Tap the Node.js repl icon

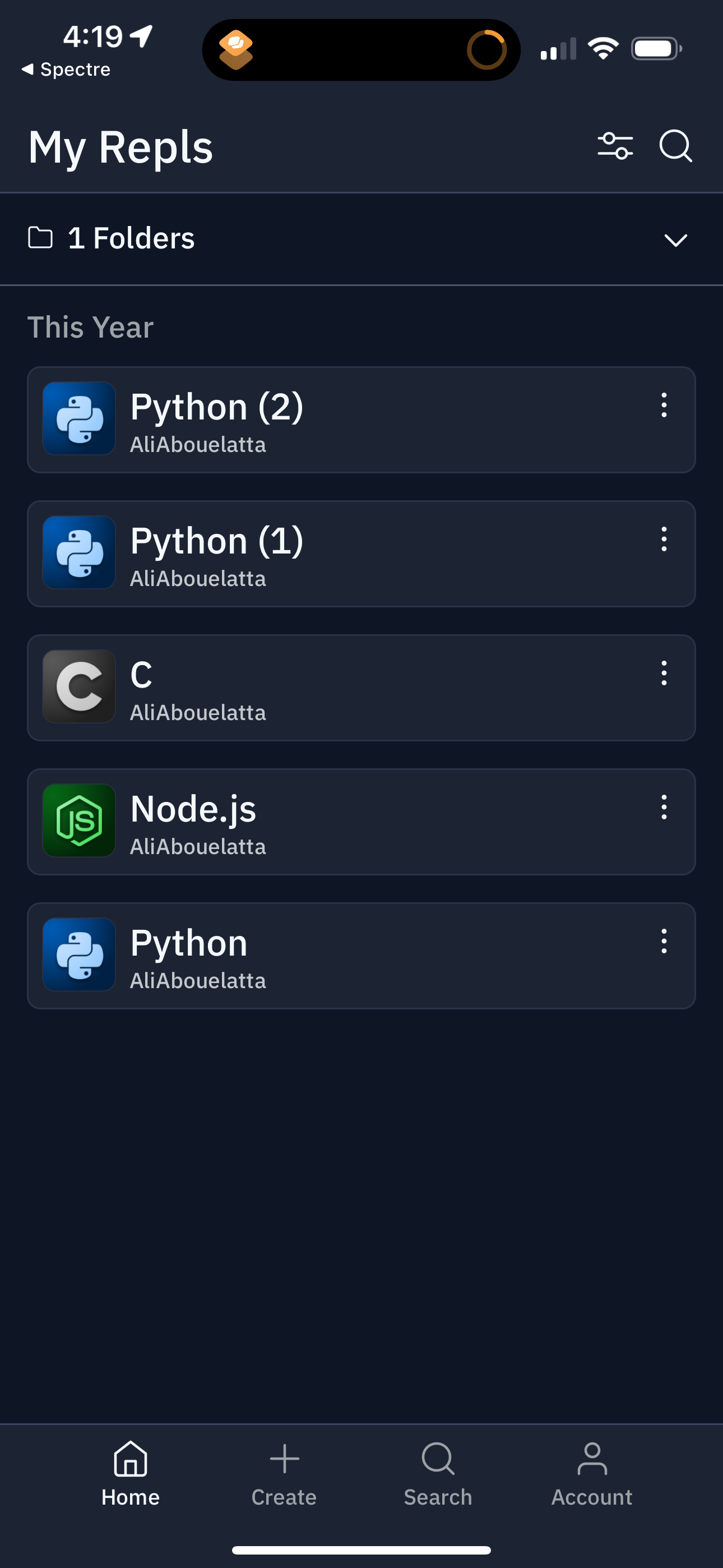(79, 820)
